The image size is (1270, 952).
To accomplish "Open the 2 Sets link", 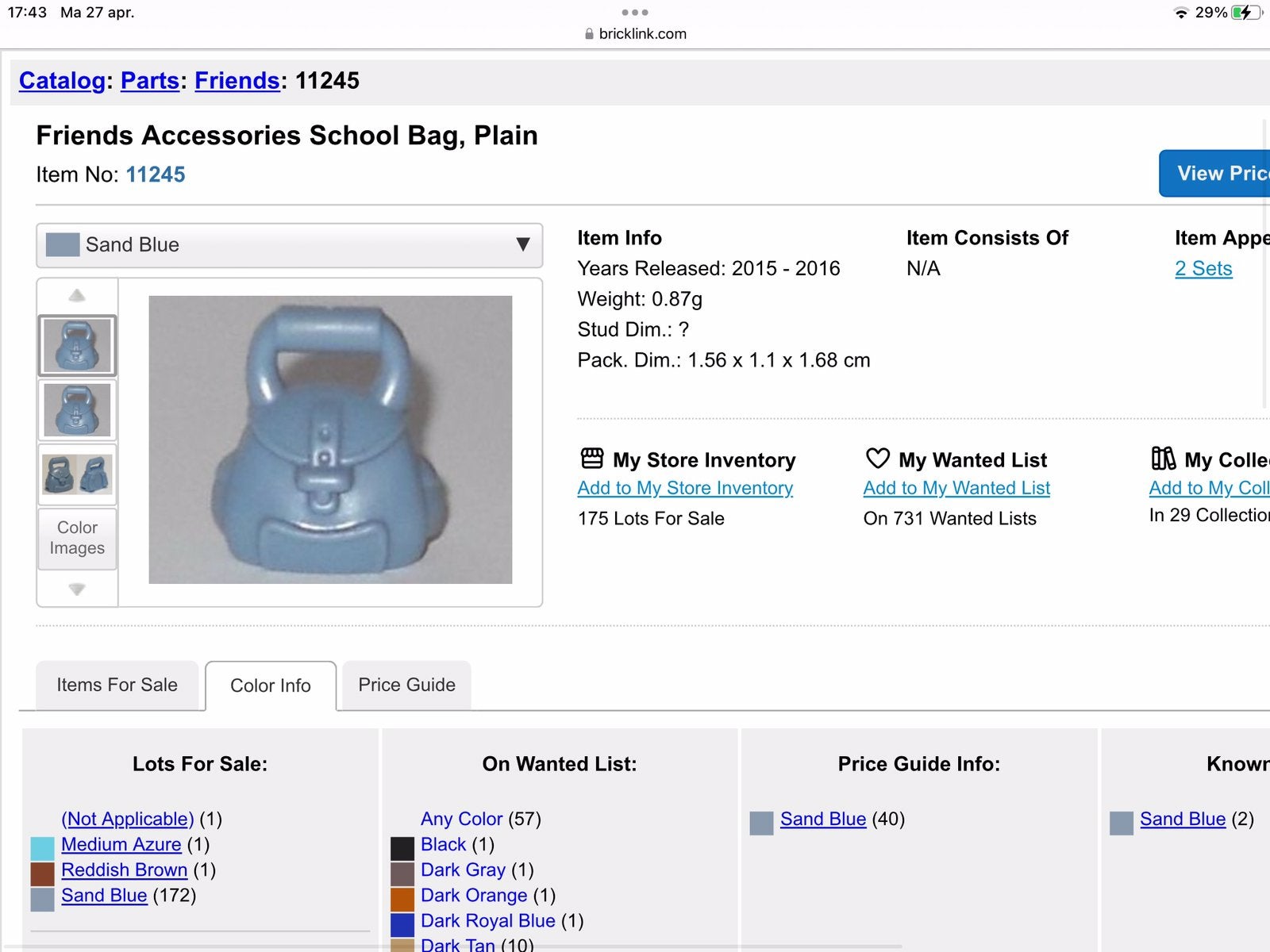I will (1203, 269).
